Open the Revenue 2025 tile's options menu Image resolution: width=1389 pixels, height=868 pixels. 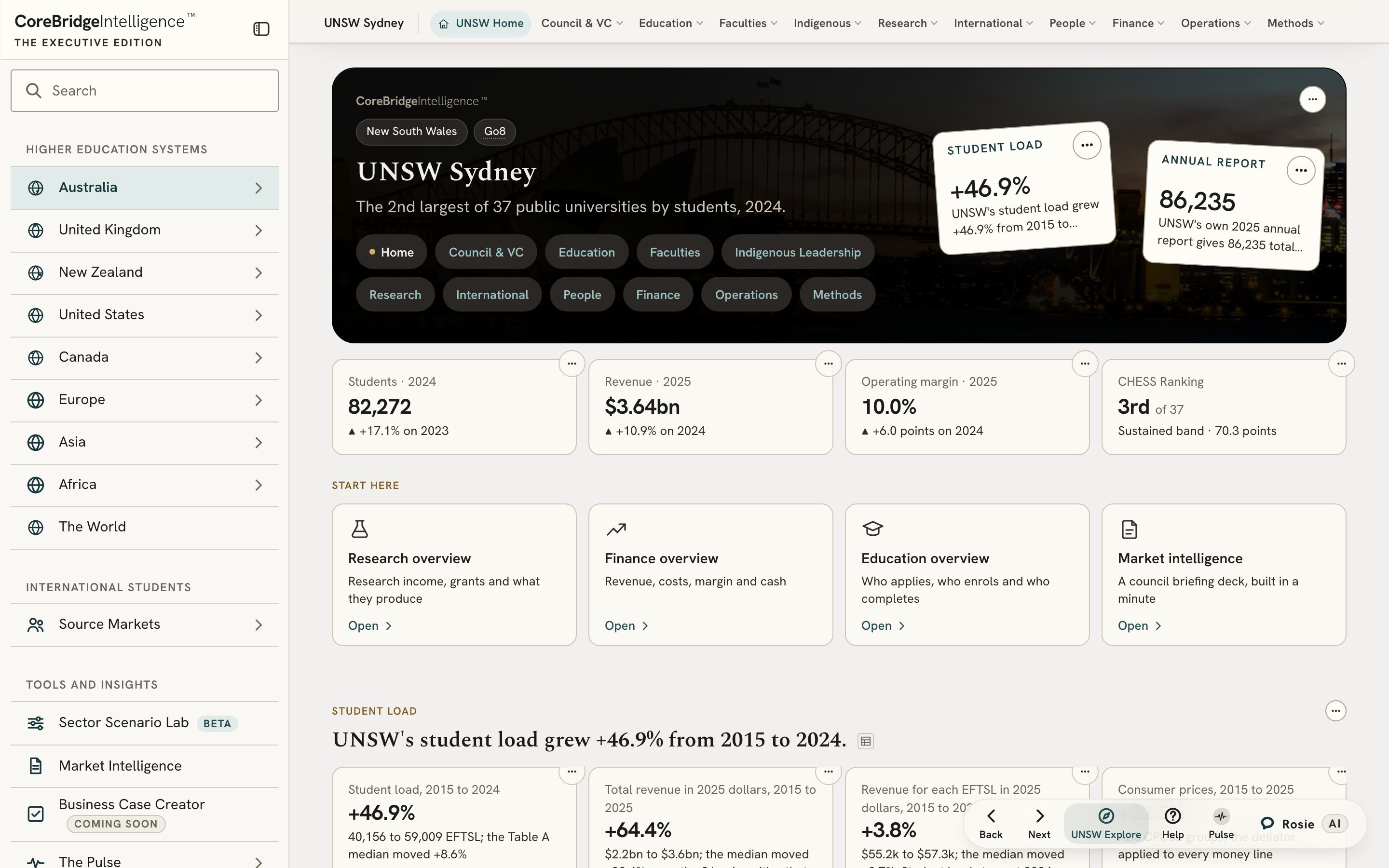pos(828,364)
